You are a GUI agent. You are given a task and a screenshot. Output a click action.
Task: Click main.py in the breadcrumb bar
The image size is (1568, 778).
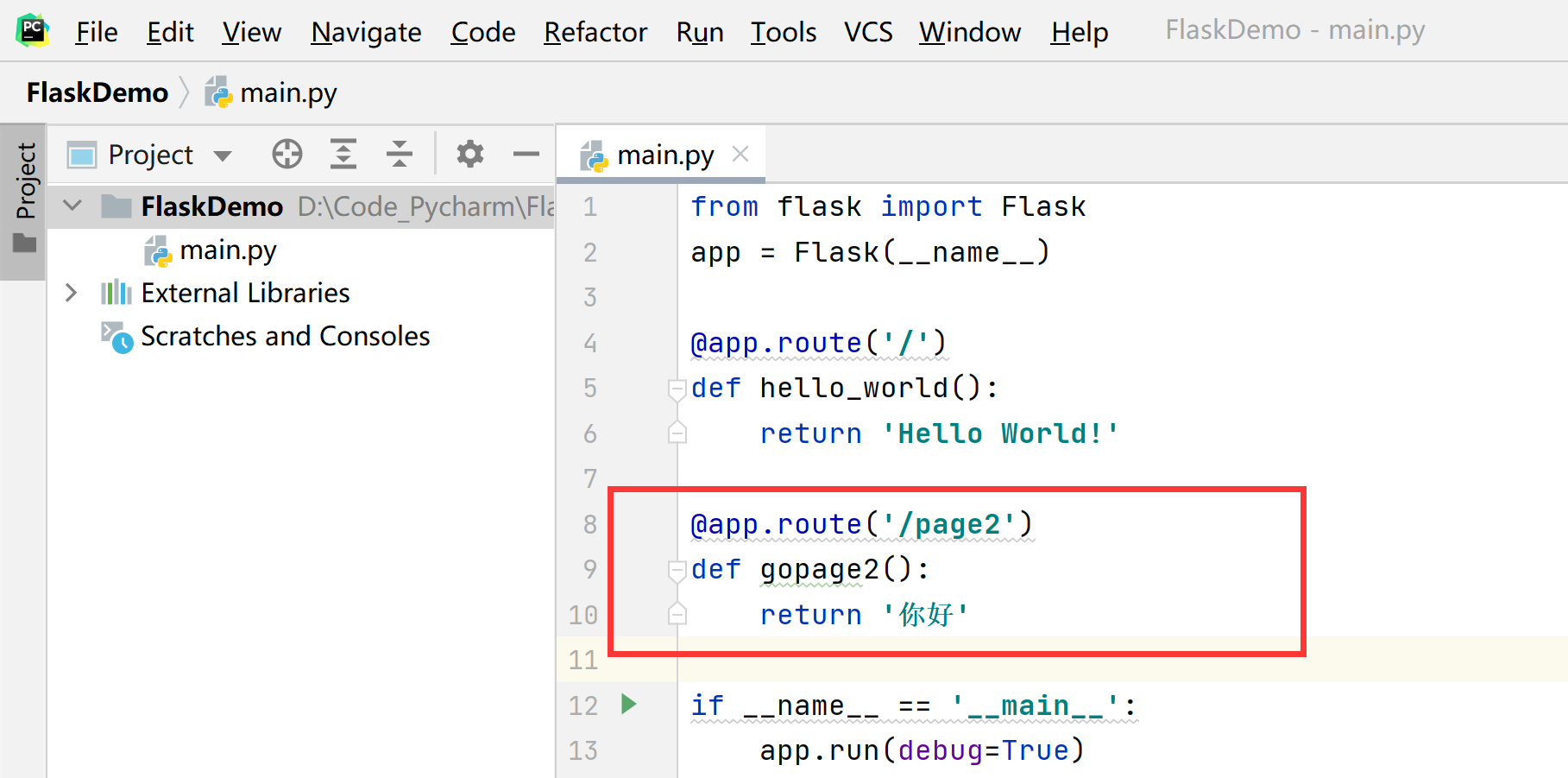[287, 92]
